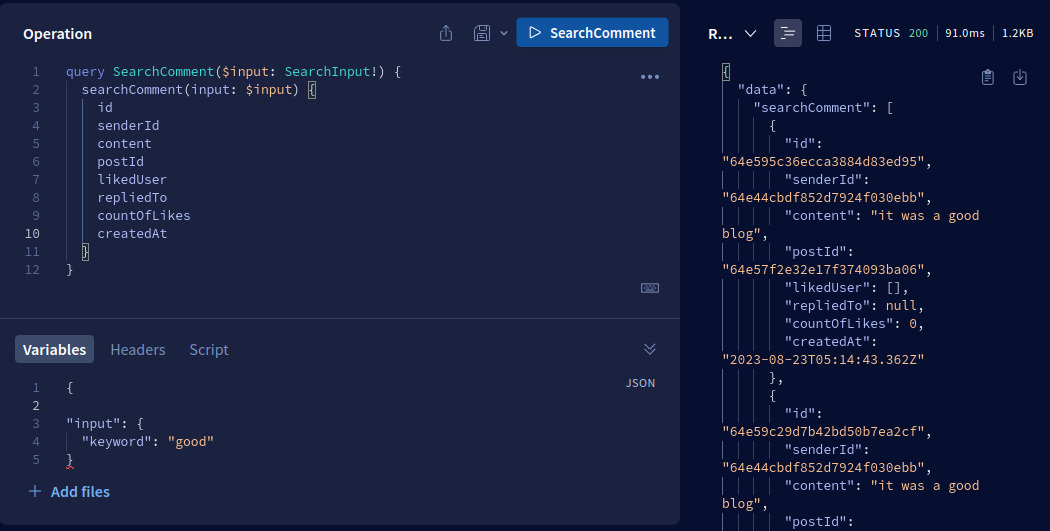The height and width of the screenshot is (531, 1050).
Task: Click the Operation panel heading
Action: [58, 34]
